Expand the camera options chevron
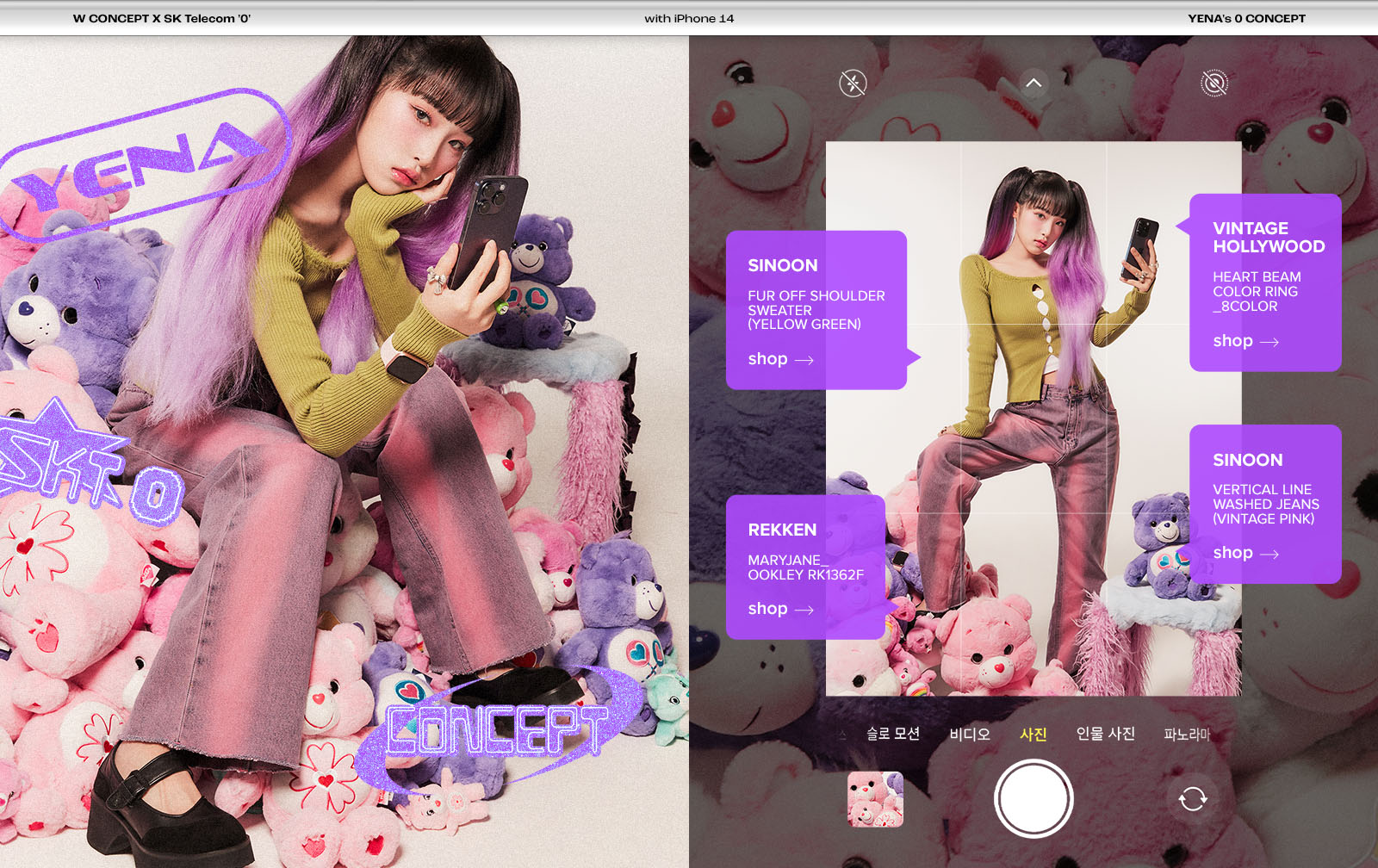 point(1033,84)
